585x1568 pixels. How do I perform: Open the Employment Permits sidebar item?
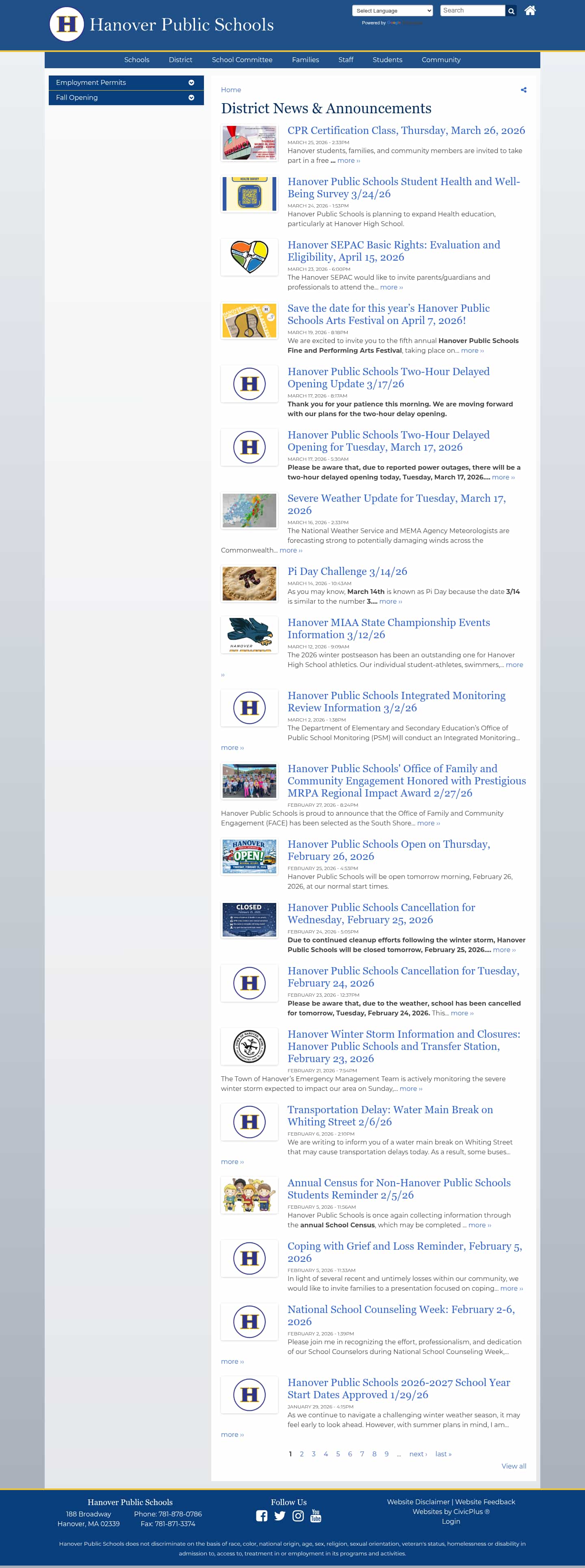[126, 83]
